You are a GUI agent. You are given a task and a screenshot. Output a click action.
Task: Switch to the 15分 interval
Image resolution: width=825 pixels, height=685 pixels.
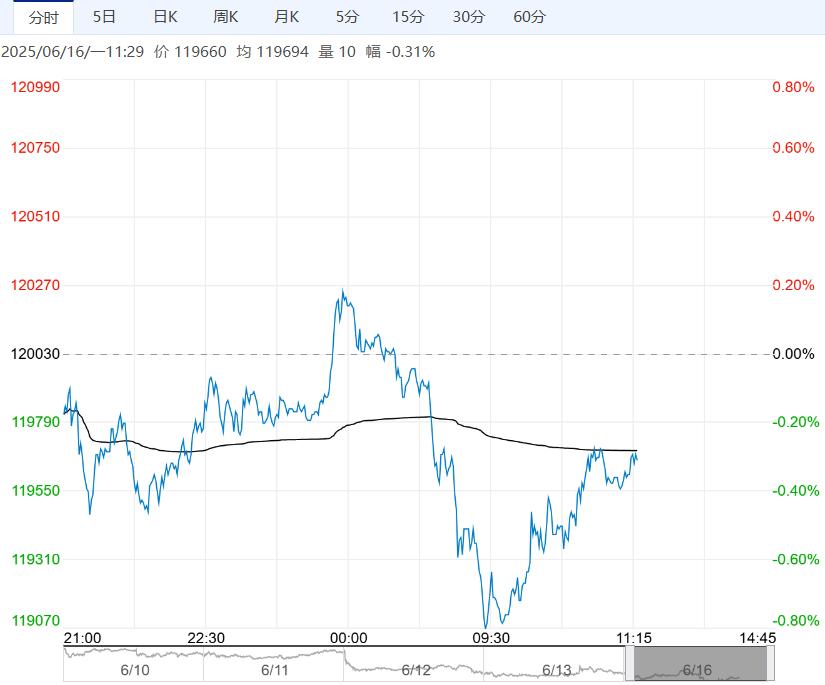coord(408,17)
